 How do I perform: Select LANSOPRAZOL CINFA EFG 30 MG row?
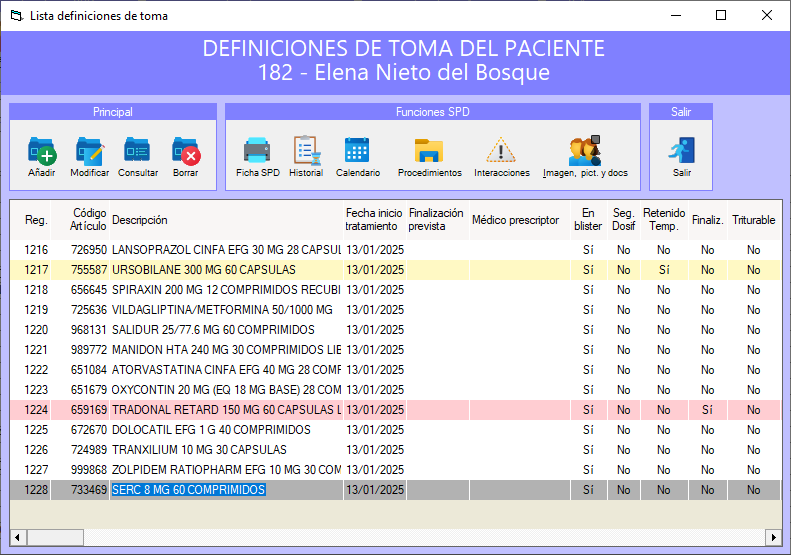pyautogui.click(x=395, y=250)
